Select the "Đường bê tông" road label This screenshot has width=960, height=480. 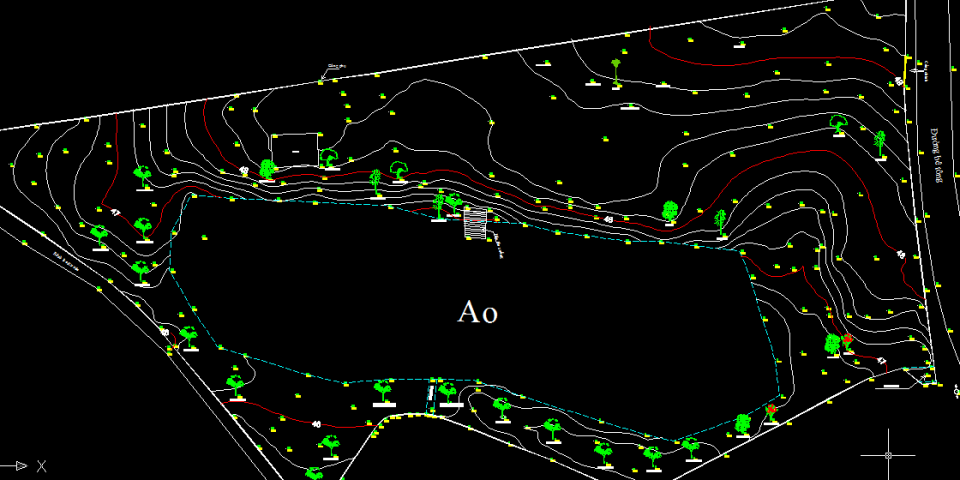coord(938,152)
